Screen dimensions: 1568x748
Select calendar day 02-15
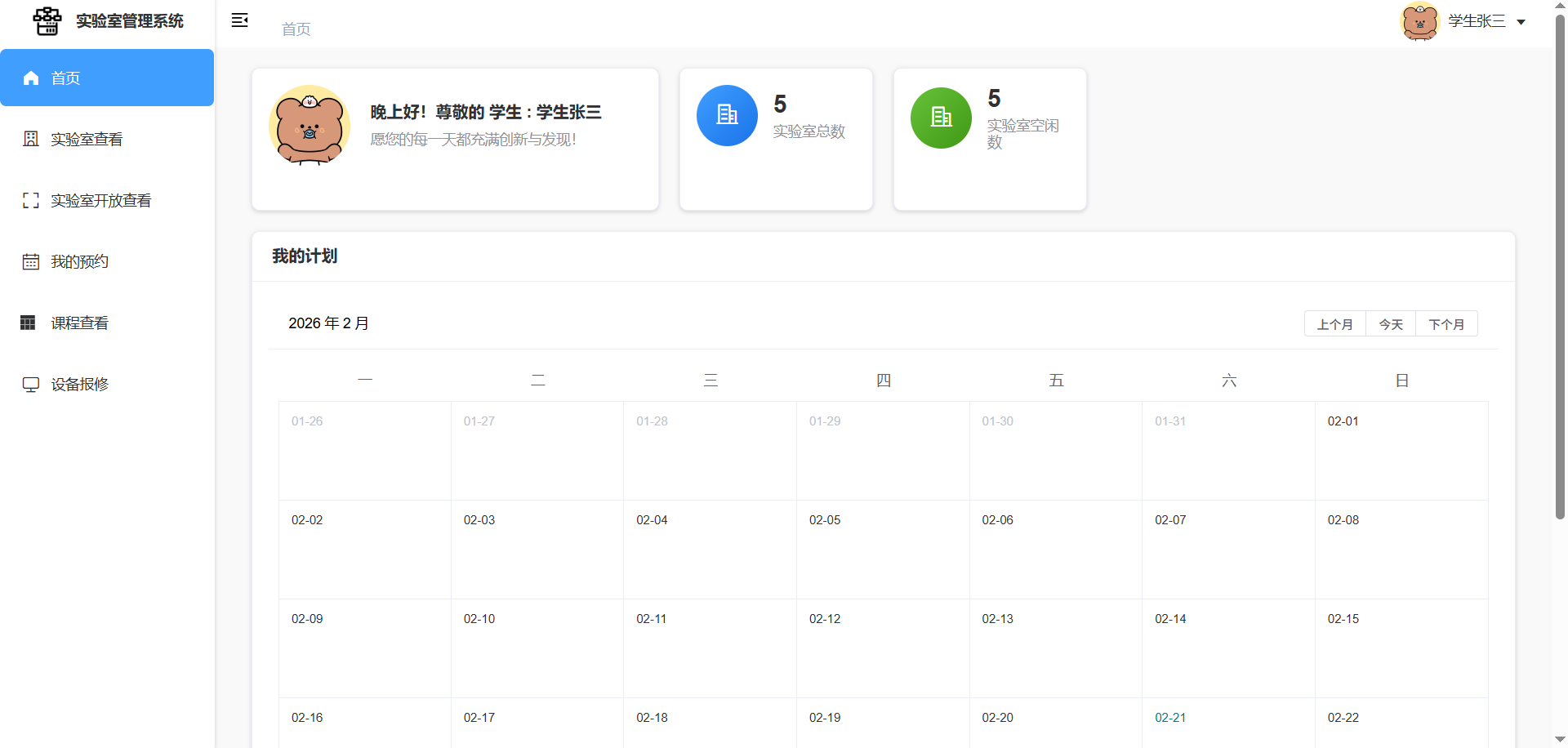[x=1401, y=648]
